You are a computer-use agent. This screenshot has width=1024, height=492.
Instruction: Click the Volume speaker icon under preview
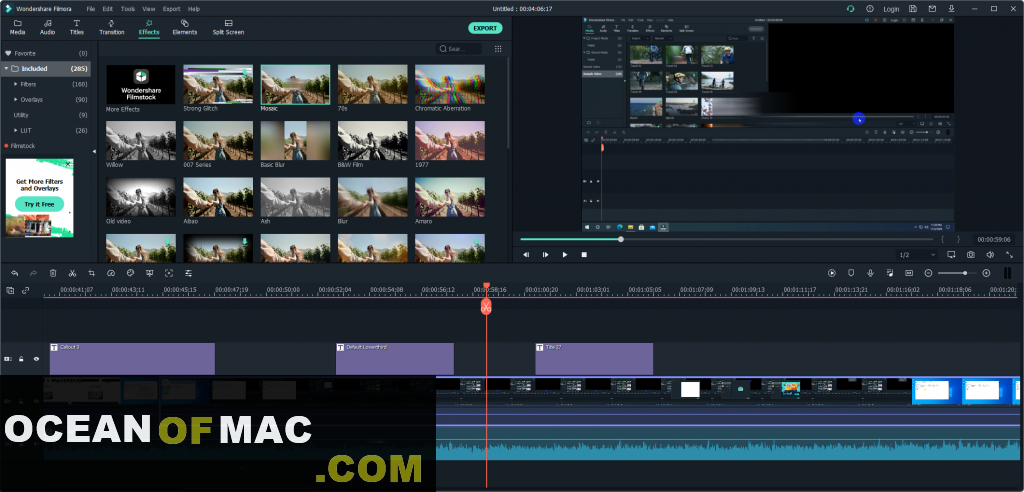pyautogui.click(x=990, y=255)
